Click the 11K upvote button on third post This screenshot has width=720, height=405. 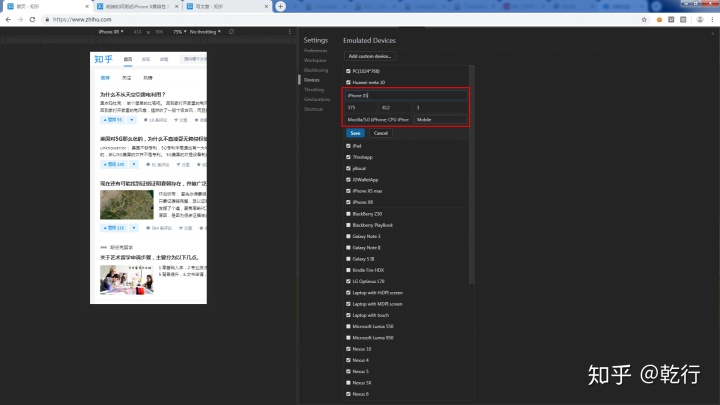click(114, 228)
